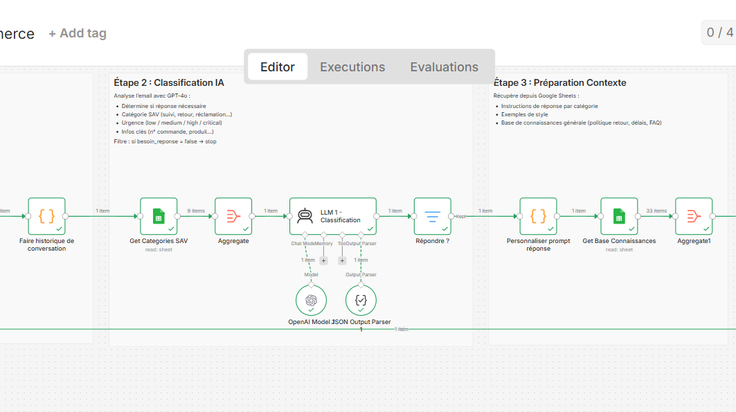Click the Output Parser connector of LLM node
Viewport: 736px width, 412px height.
(360, 235)
